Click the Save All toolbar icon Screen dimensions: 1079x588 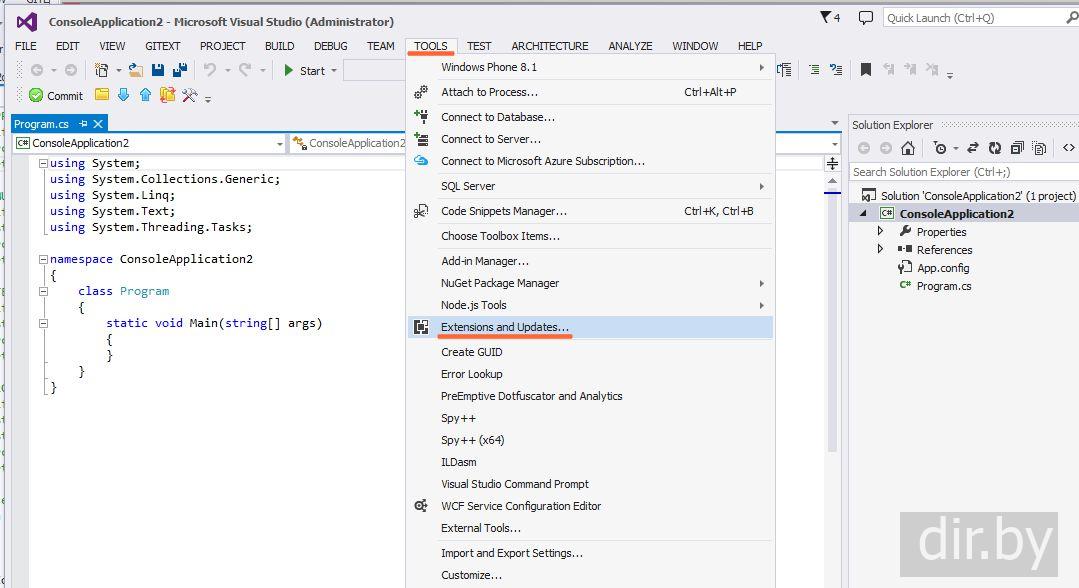[x=180, y=70]
